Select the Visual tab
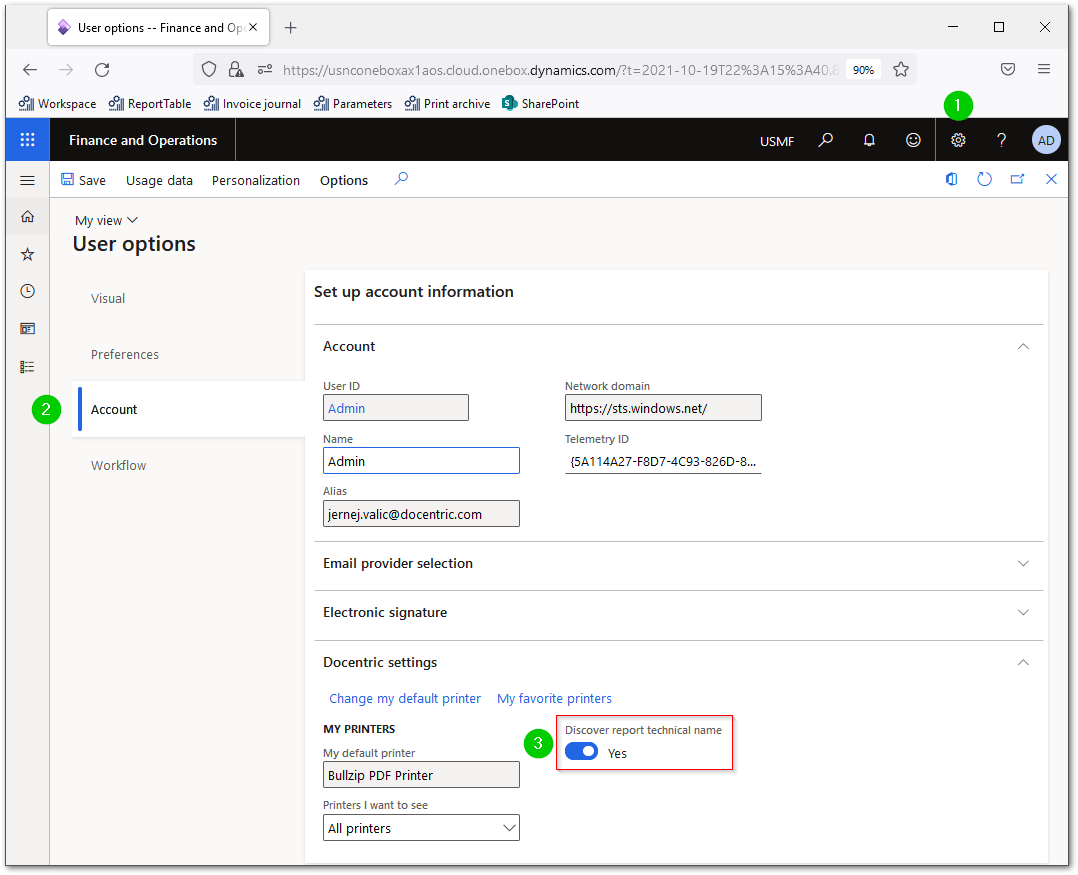 tap(108, 299)
